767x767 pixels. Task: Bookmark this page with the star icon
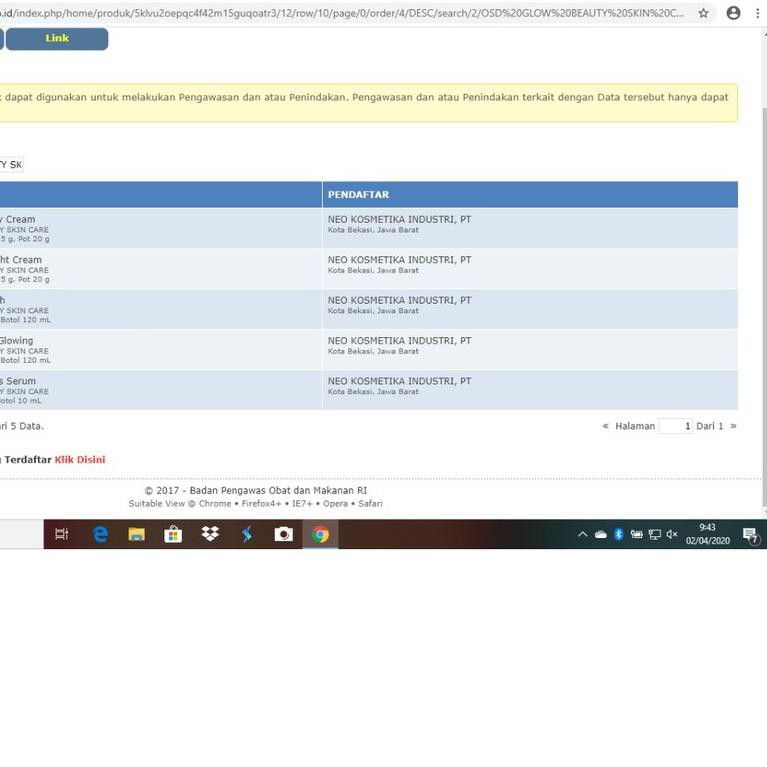[x=703, y=13]
